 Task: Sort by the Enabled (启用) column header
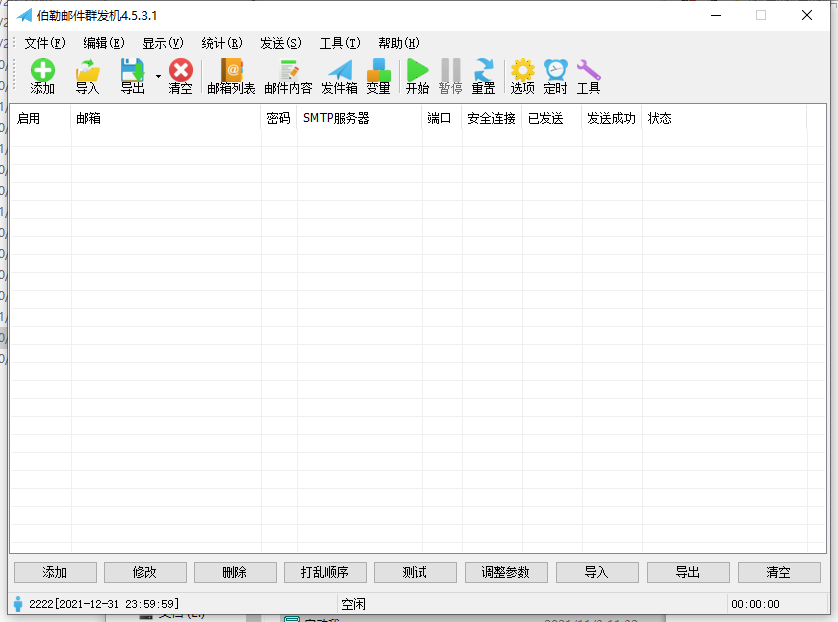tap(41, 118)
